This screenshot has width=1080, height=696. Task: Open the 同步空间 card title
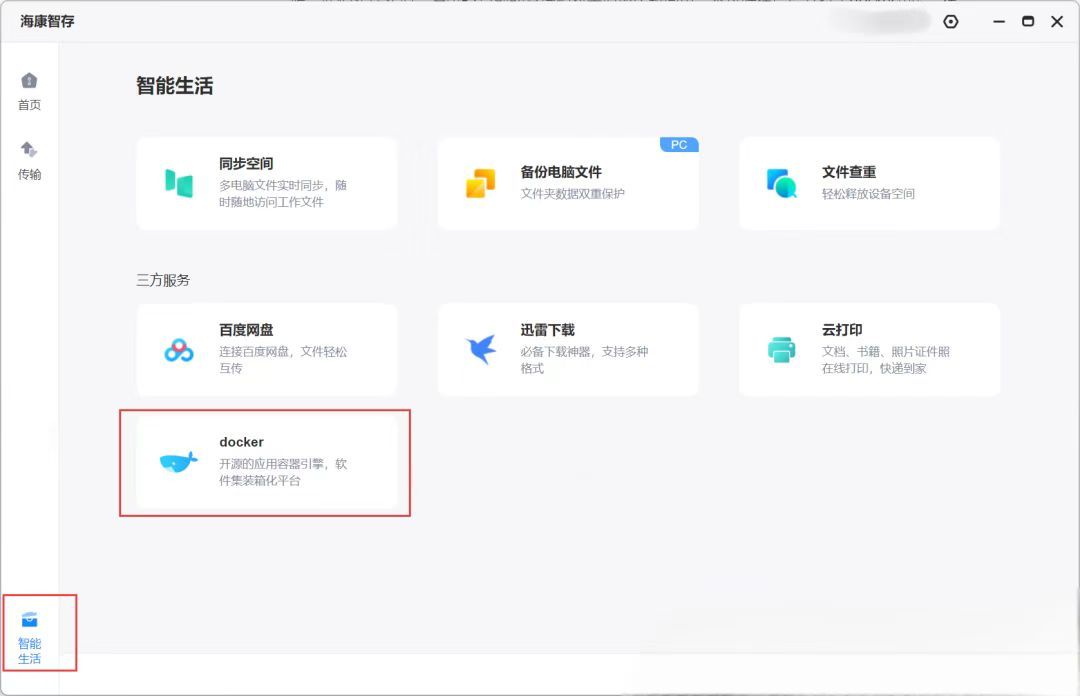pos(246,164)
